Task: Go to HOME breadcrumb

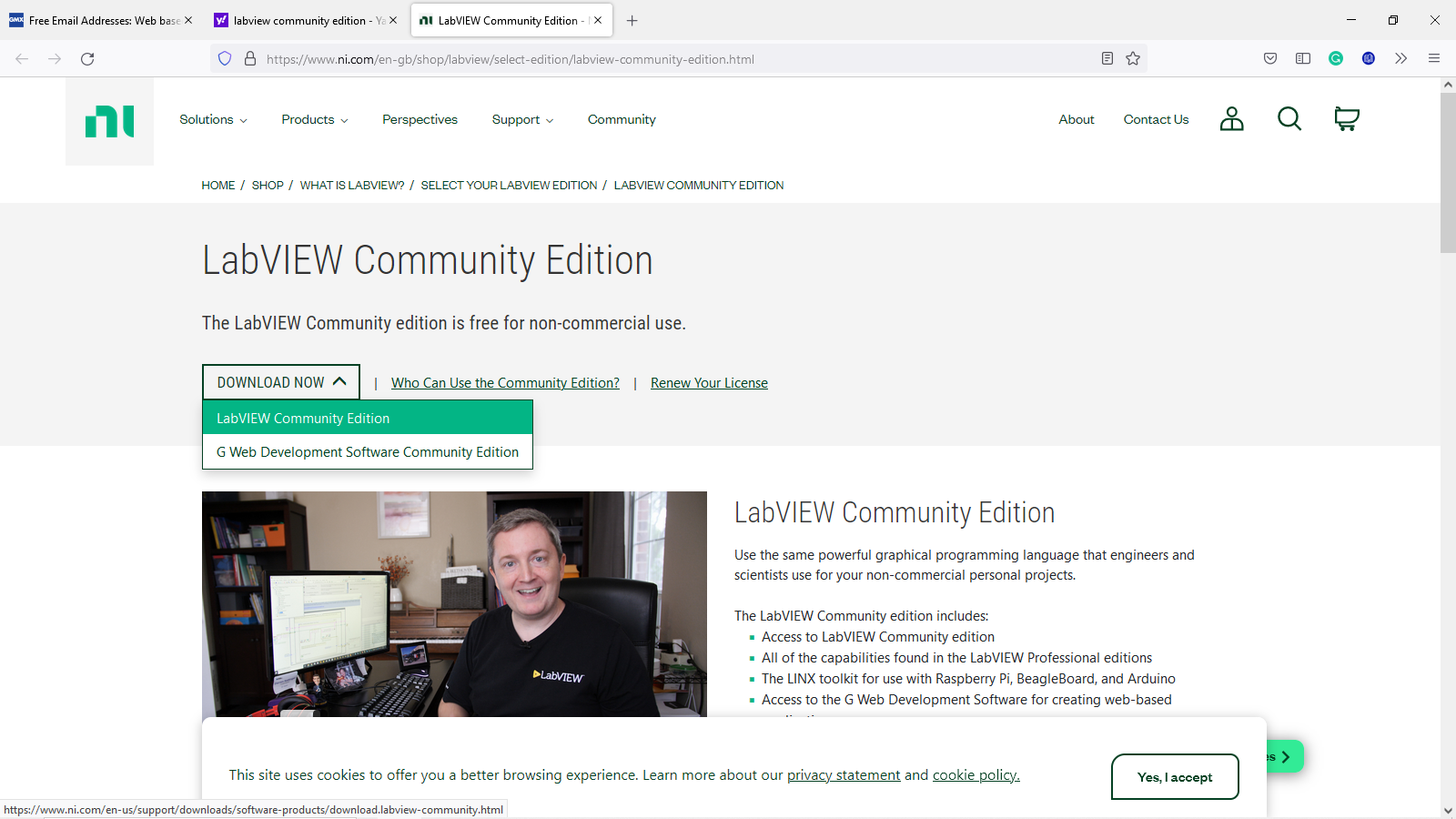Action: point(218,186)
